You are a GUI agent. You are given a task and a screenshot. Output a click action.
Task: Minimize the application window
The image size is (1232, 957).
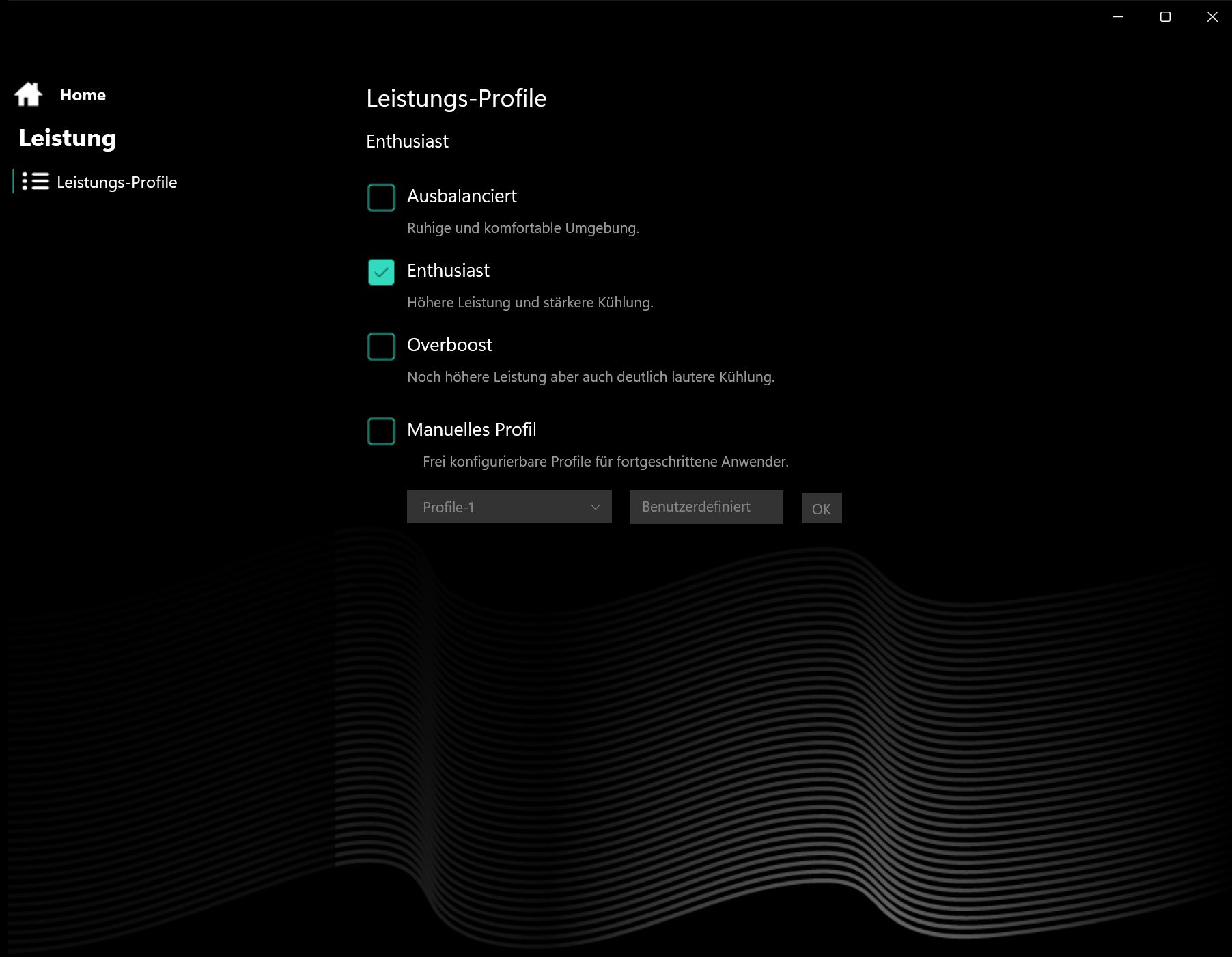1118,17
